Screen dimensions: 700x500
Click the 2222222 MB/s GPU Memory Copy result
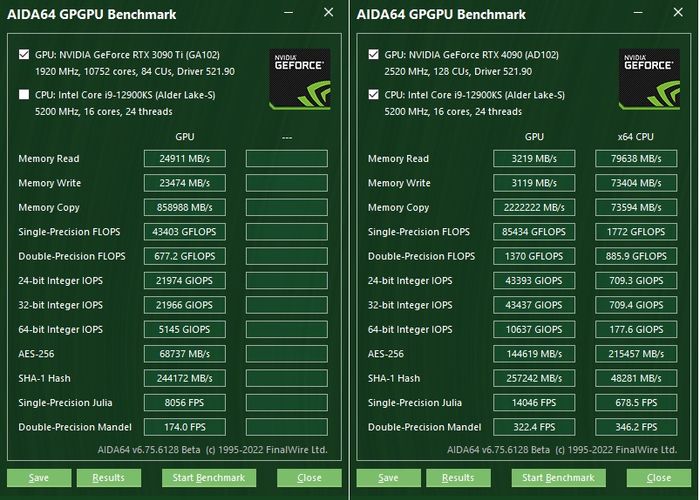click(534, 208)
